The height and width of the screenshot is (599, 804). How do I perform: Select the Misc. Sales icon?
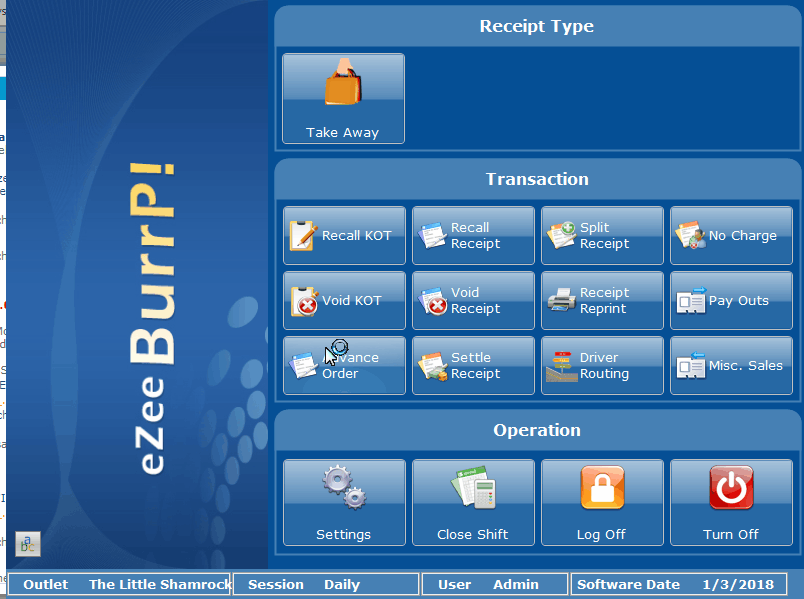[689, 366]
